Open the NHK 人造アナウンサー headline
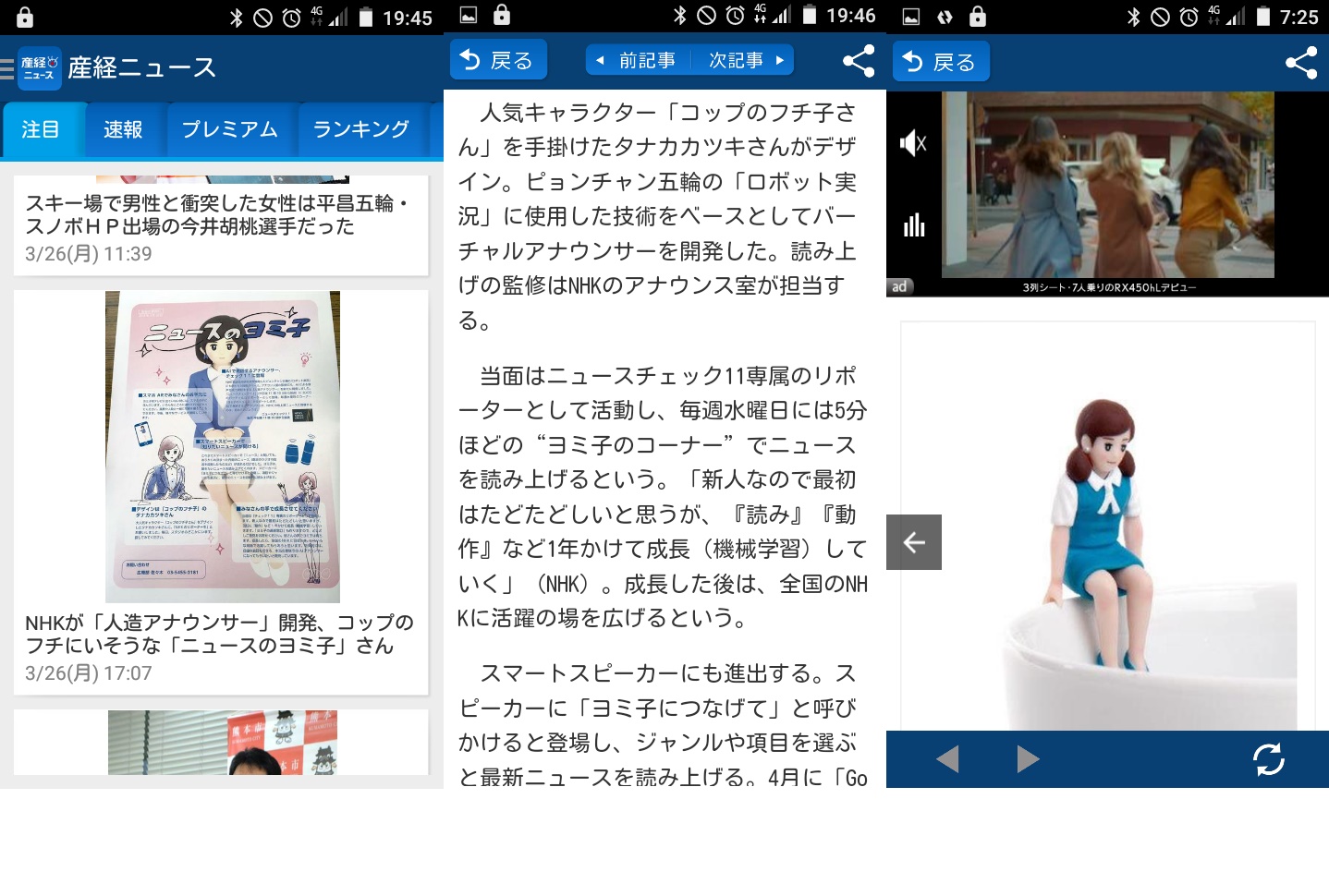Image resolution: width=1329 pixels, height=896 pixels. (219, 634)
